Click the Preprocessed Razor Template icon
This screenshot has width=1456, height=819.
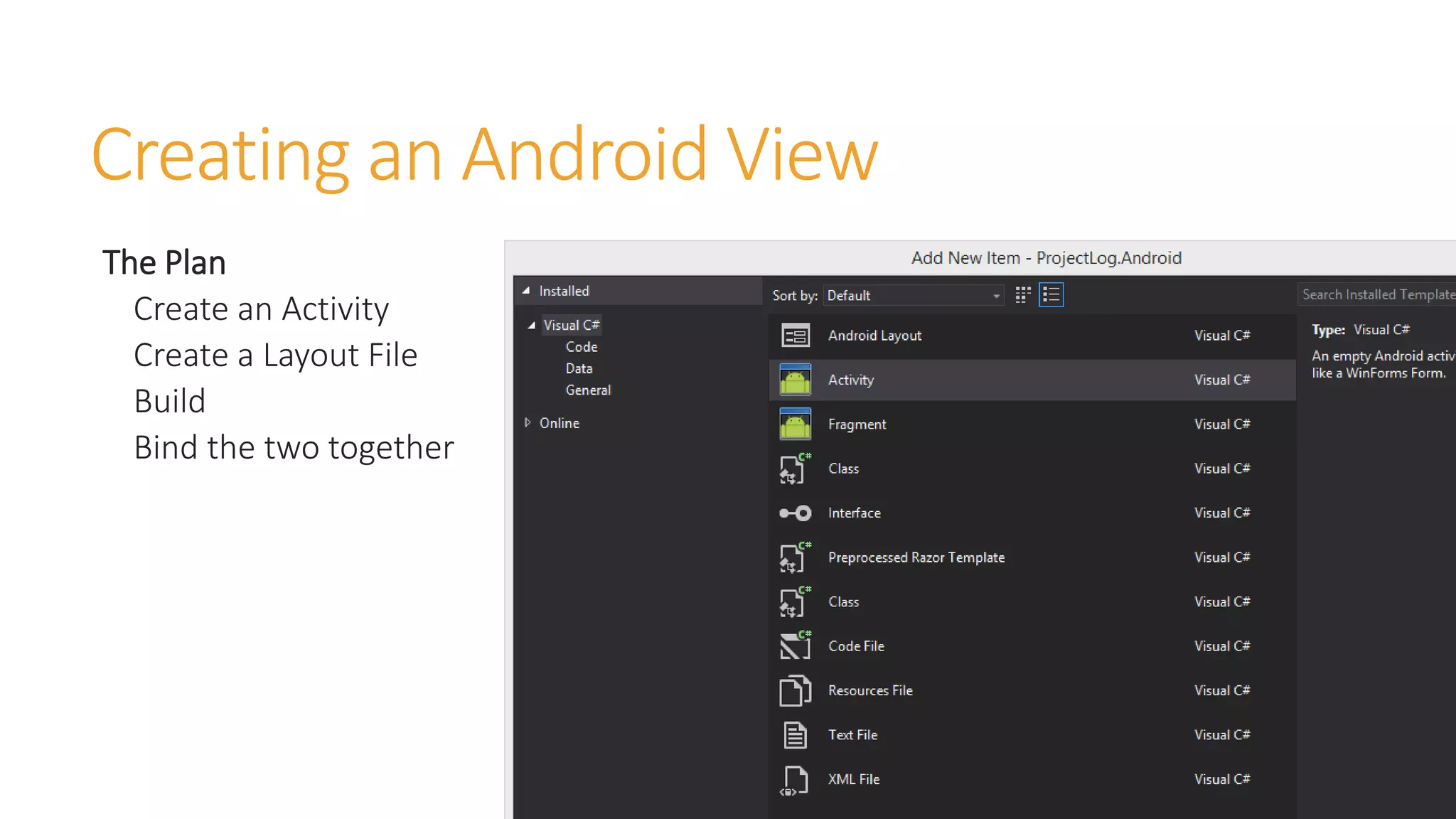point(795,557)
